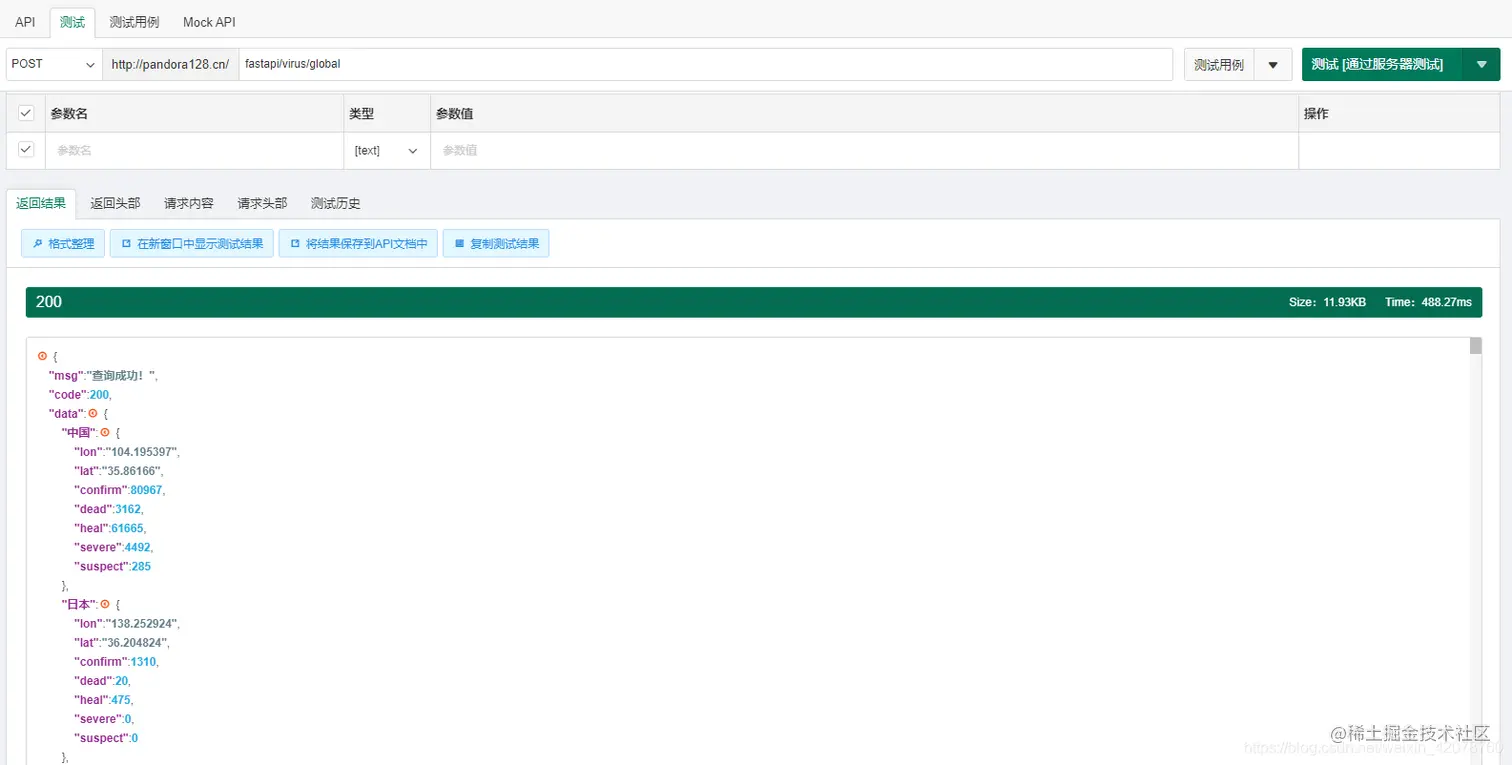Click the Time: 488.27ms text
Screen dimensions: 1512x765
click(1428, 302)
